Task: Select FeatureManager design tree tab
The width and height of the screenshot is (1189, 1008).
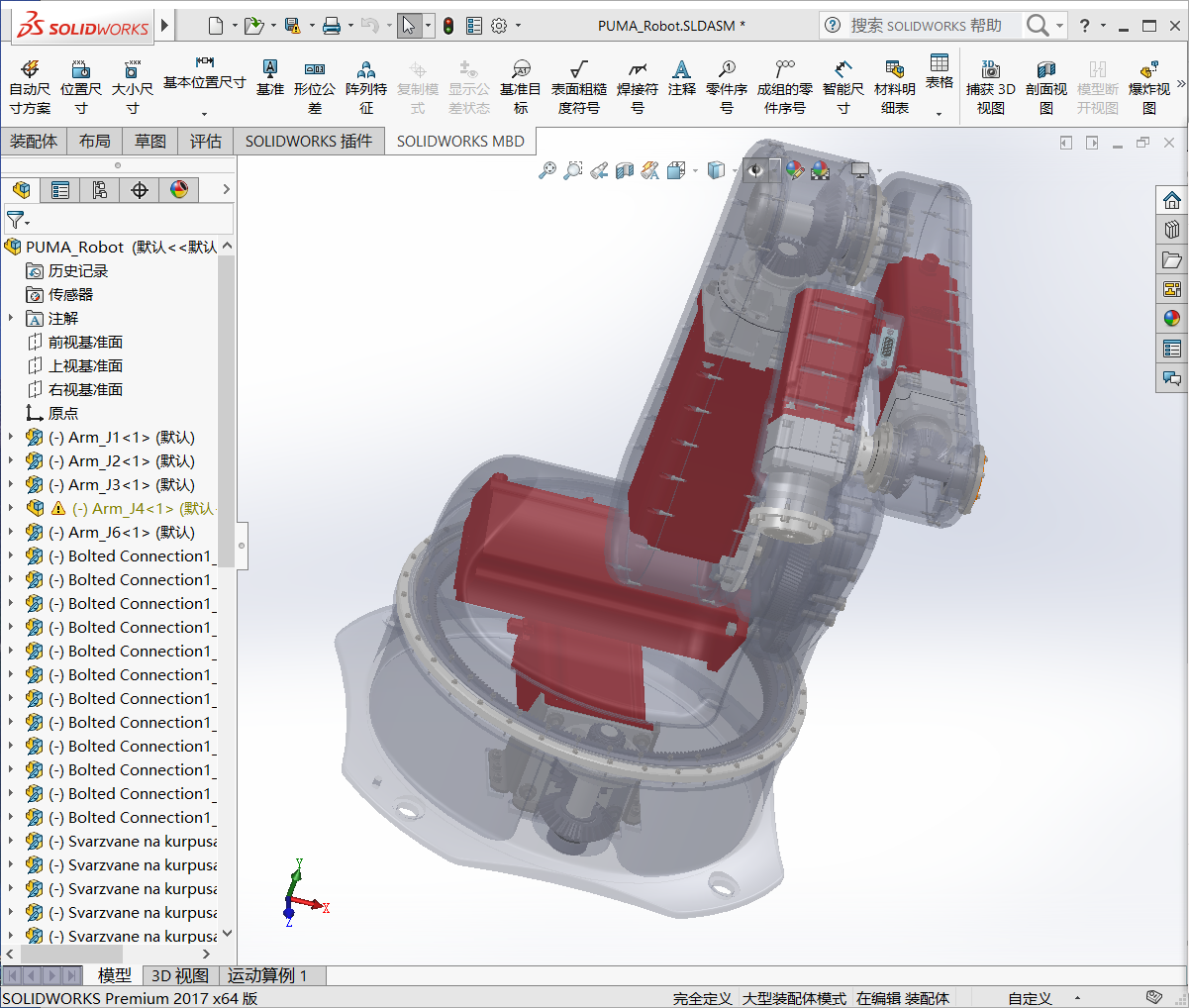Action: (x=22, y=189)
